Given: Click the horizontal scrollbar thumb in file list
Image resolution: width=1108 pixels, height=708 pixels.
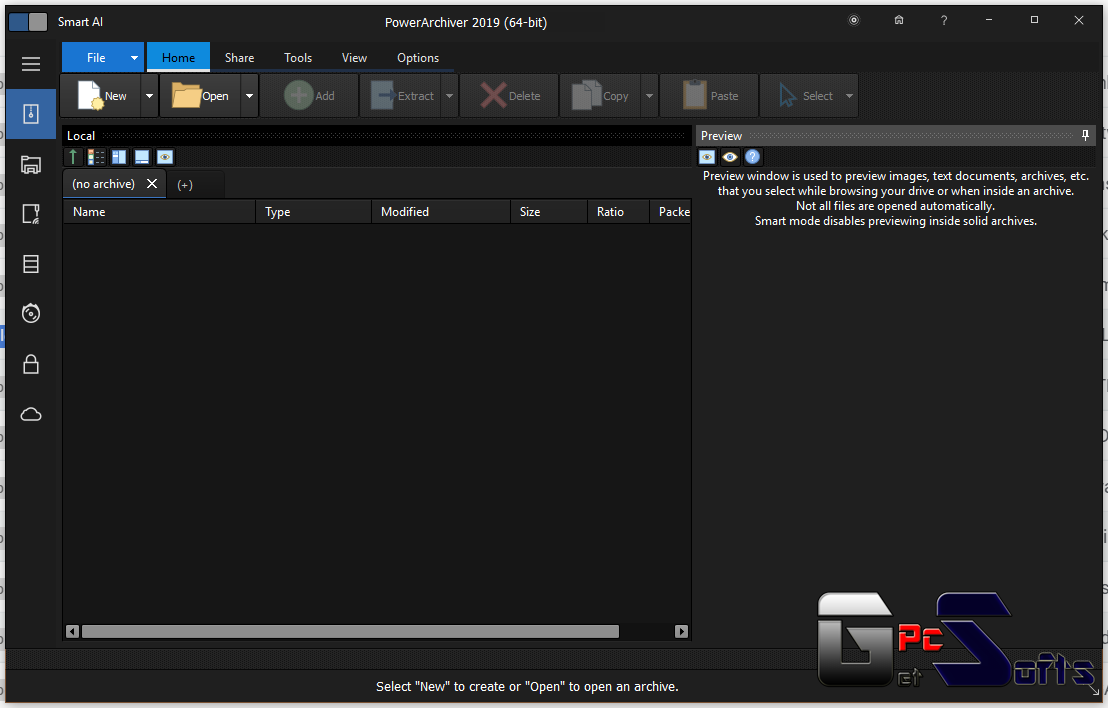Looking at the screenshot, I should point(350,631).
